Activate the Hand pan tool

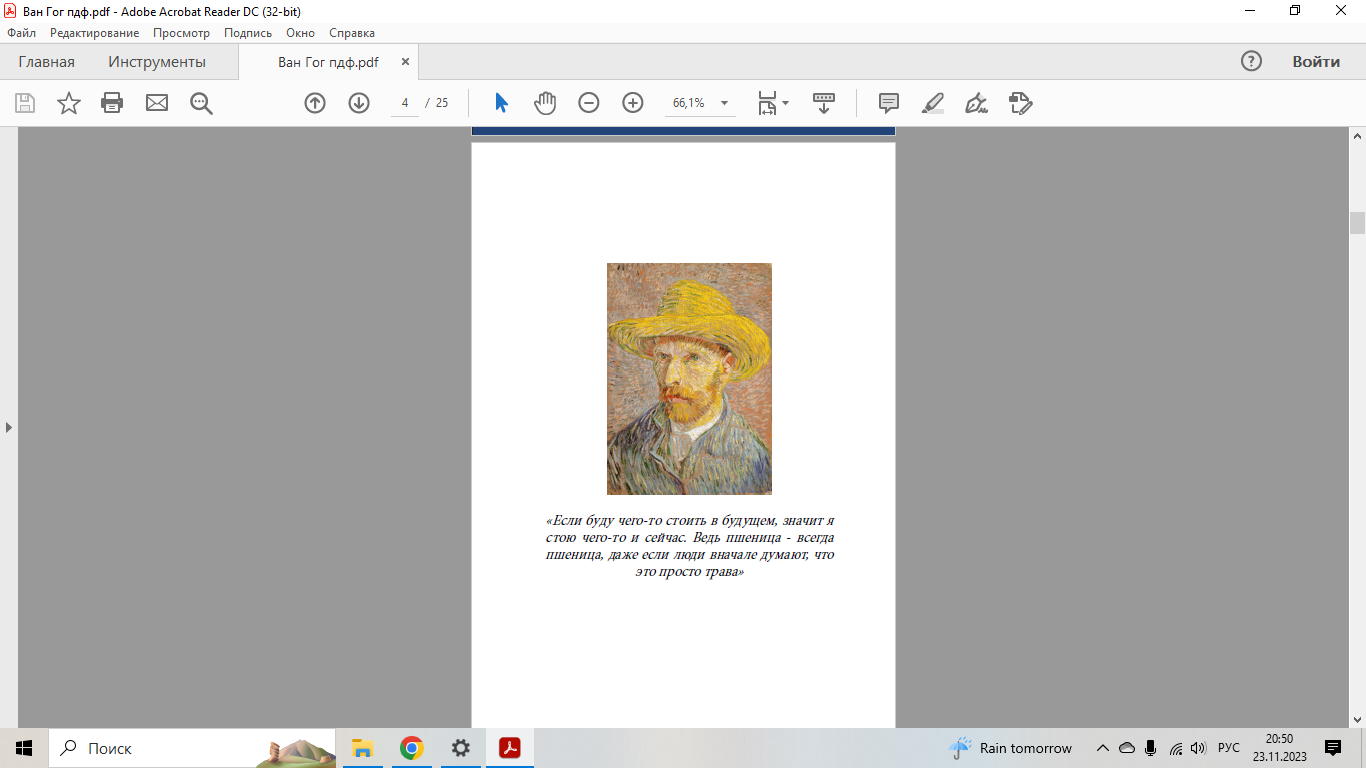click(x=545, y=103)
